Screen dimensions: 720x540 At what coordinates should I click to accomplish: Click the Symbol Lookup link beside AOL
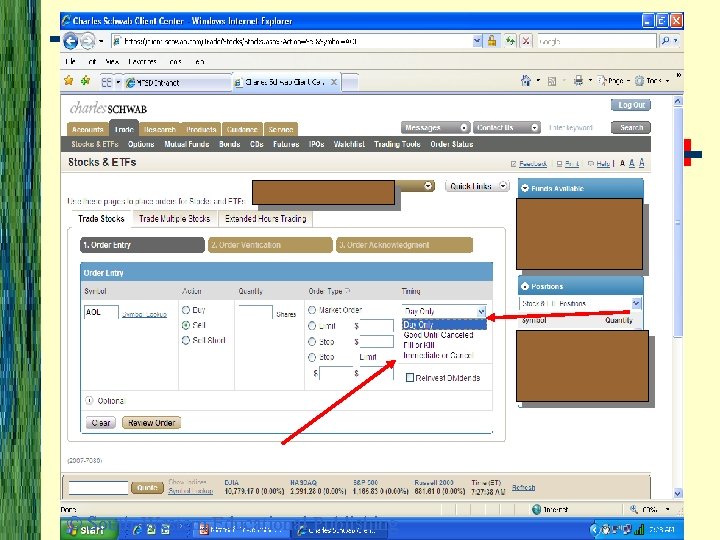click(144, 315)
